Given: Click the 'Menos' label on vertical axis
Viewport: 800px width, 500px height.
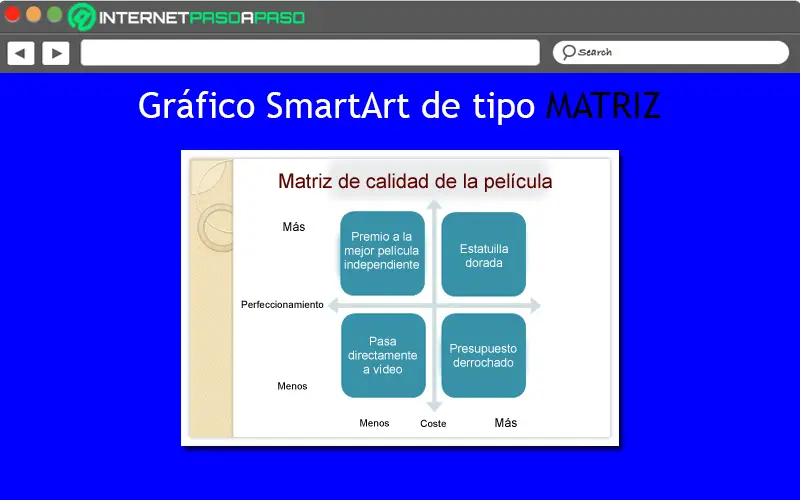Looking at the screenshot, I should pyautogui.click(x=292, y=386).
